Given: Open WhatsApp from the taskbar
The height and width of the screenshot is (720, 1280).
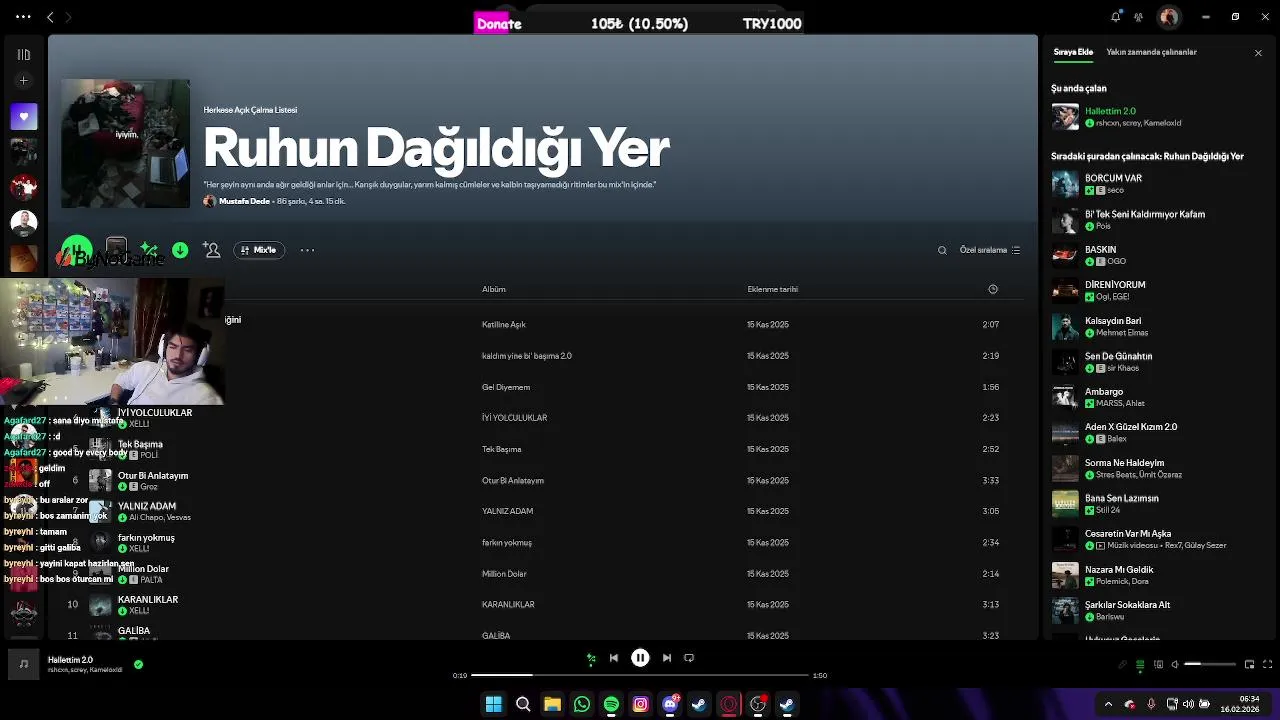Looking at the screenshot, I should [x=582, y=704].
